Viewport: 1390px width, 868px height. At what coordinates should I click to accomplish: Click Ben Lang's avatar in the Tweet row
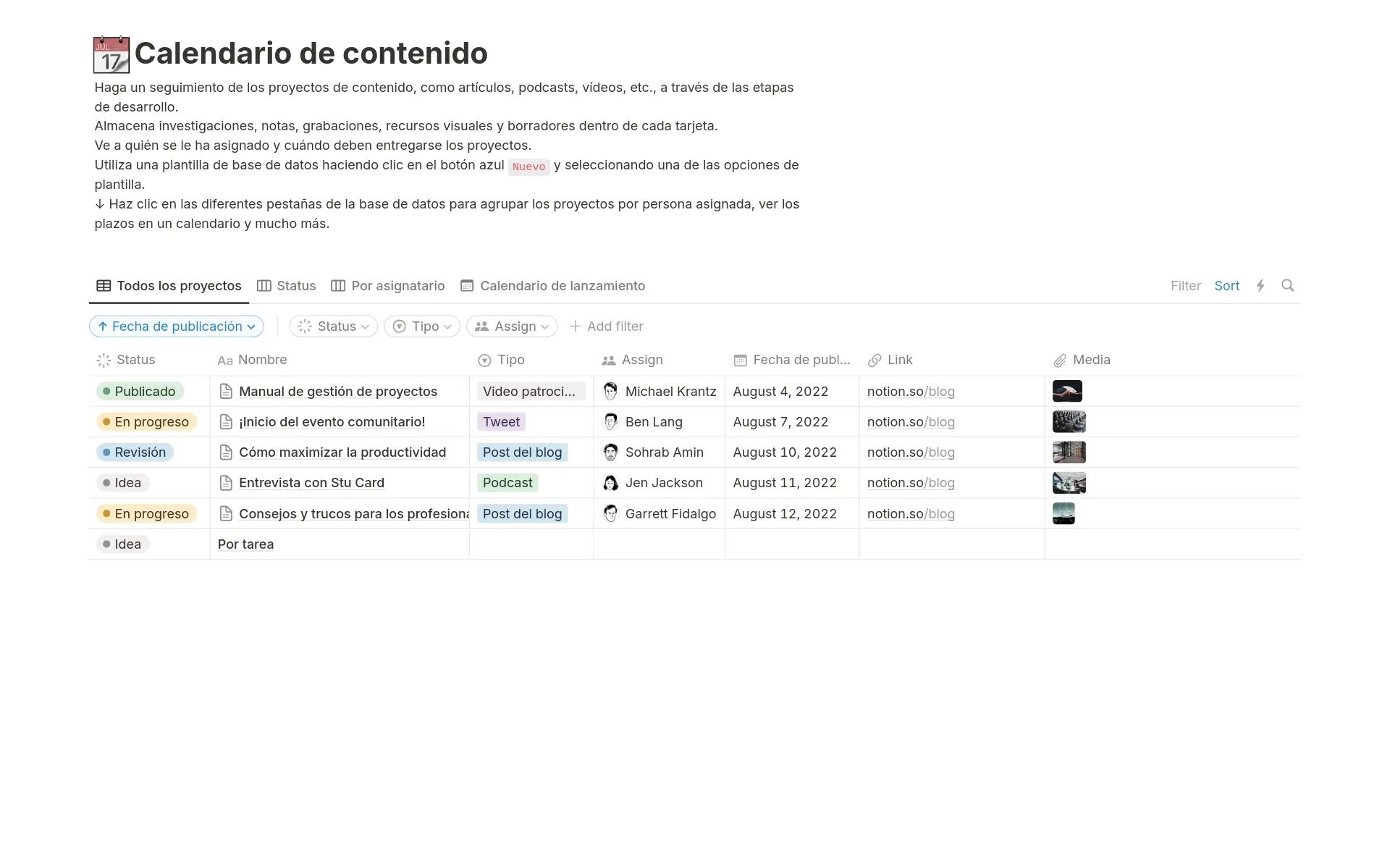tap(611, 421)
